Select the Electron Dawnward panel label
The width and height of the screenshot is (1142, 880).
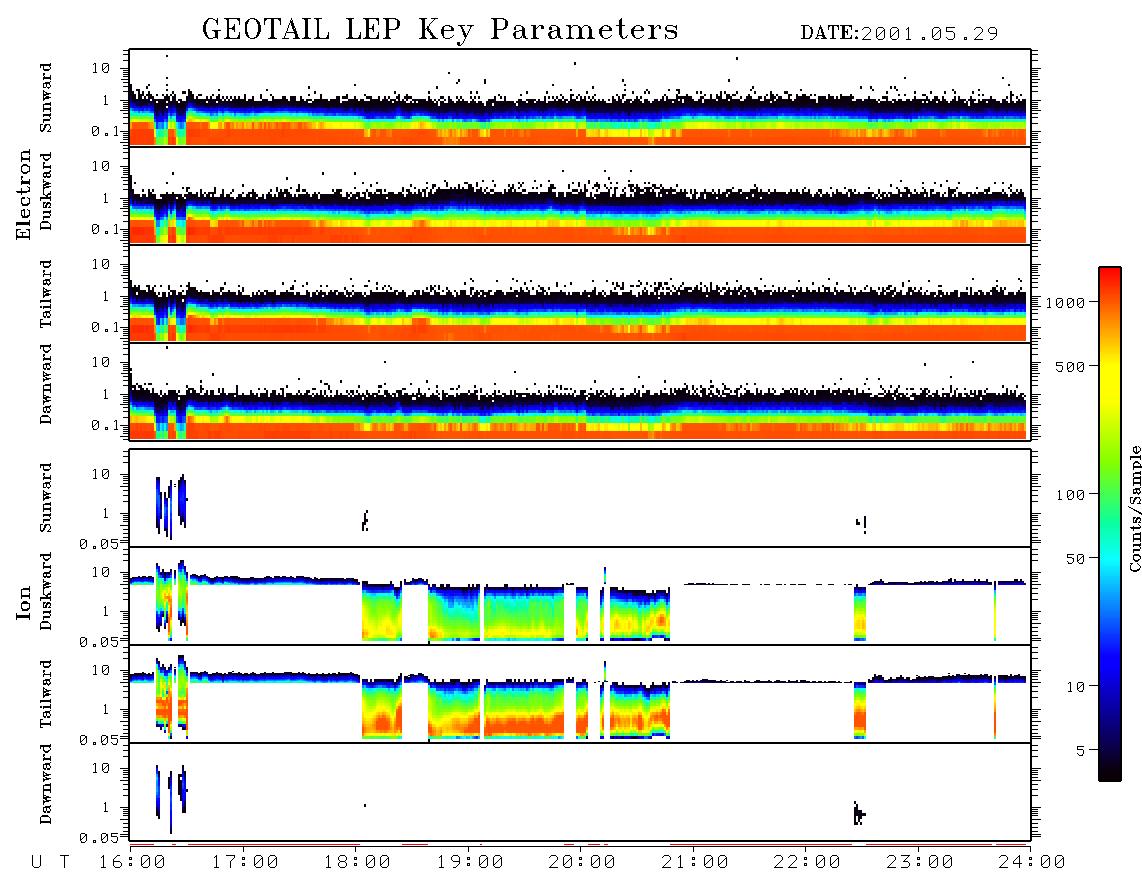(46, 384)
